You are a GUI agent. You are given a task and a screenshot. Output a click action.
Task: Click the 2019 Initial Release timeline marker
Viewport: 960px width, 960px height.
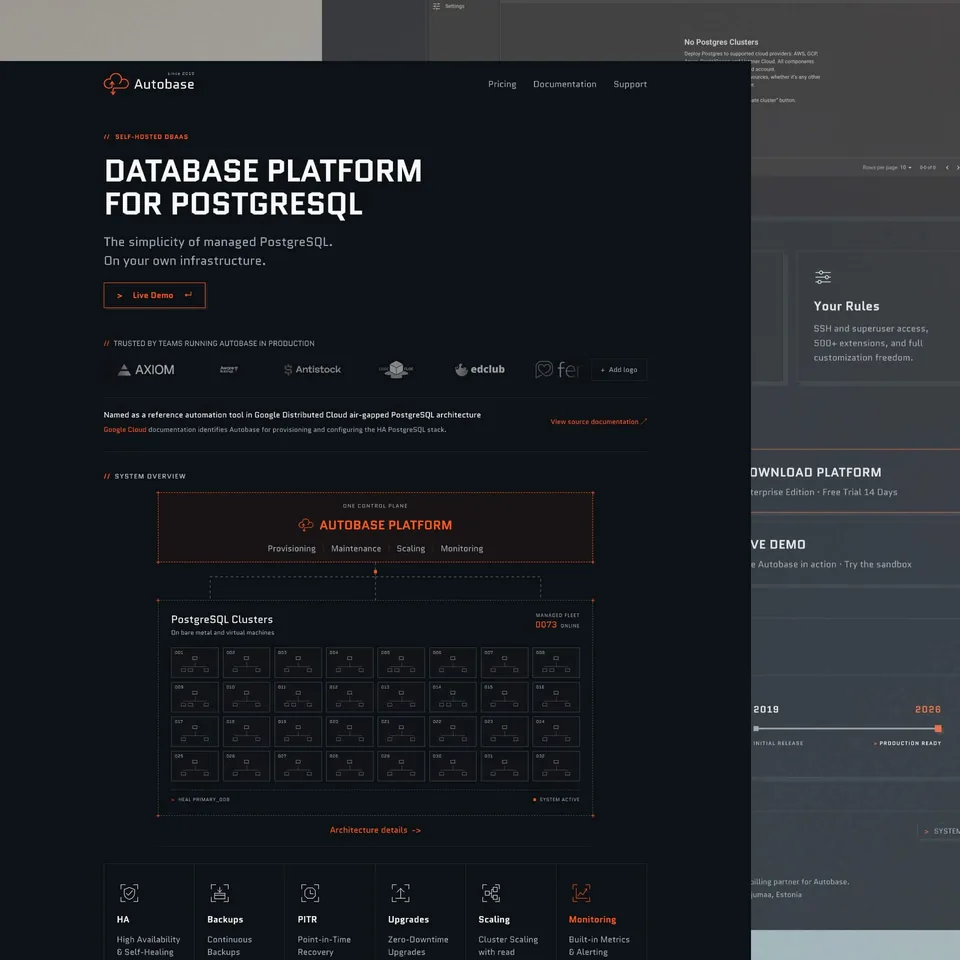[x=756, y=729]
